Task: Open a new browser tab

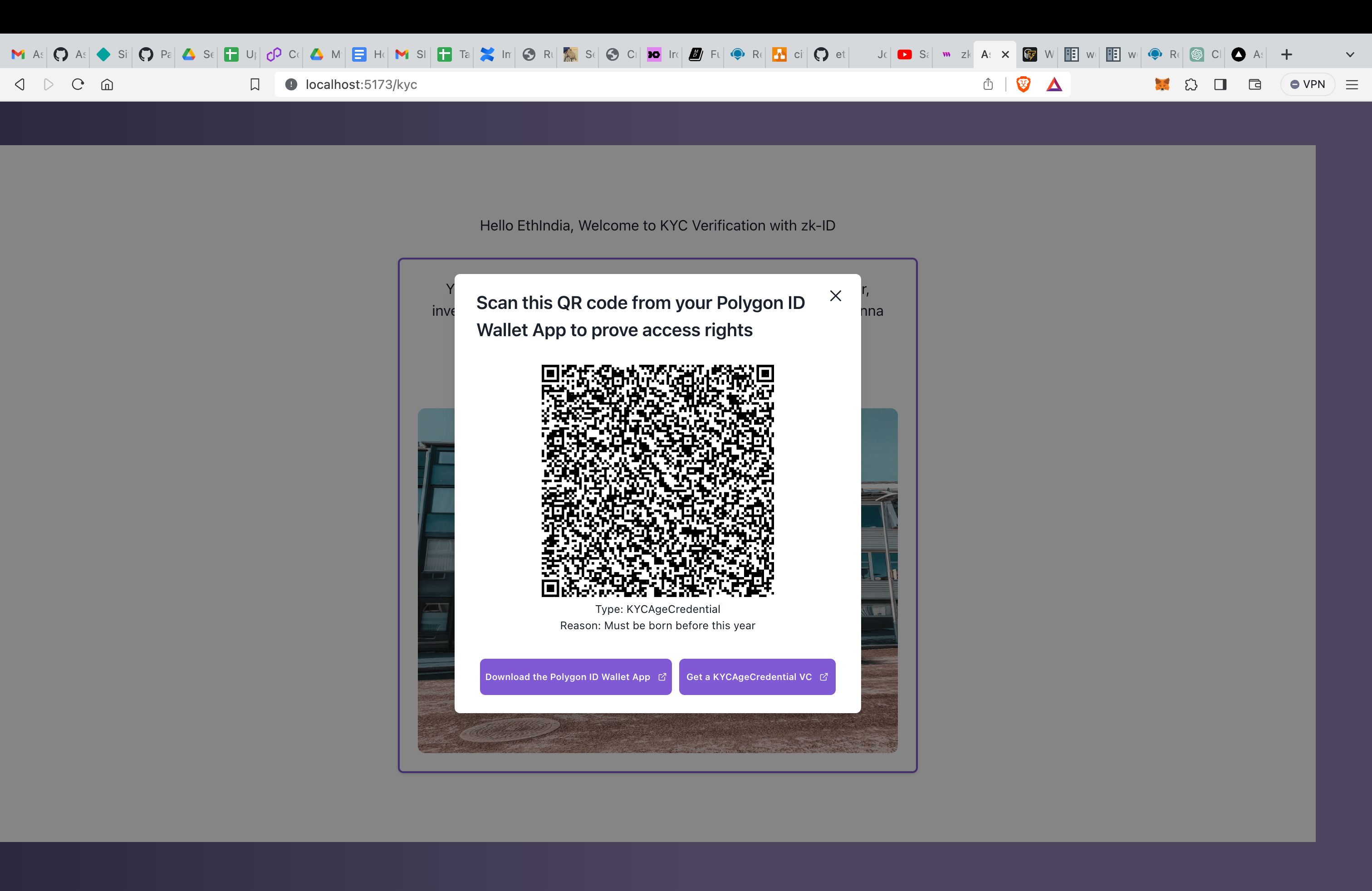Action: point(1286,55)
